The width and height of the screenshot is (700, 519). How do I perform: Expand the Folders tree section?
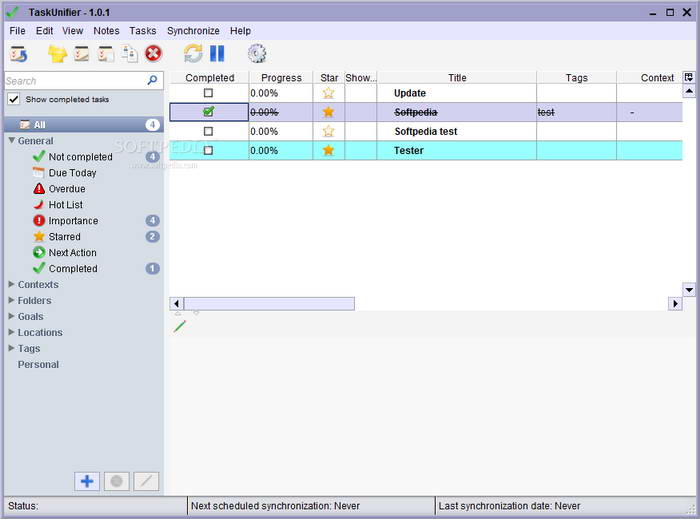point(12,300)
